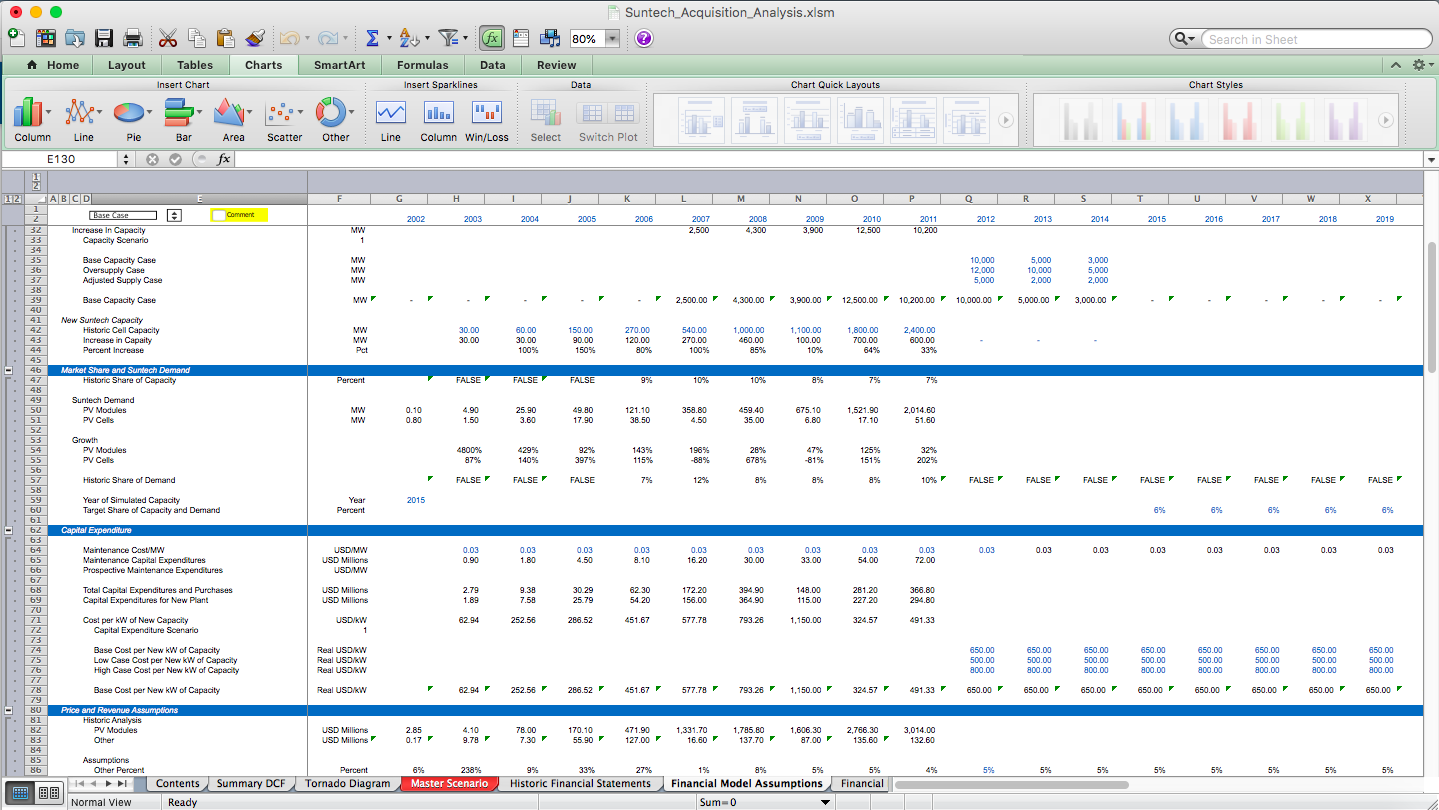Image resolution: width=1439 pixels, height=810 pixels.
Task: Open the zoom percentage dropdown
Action: 611,38
